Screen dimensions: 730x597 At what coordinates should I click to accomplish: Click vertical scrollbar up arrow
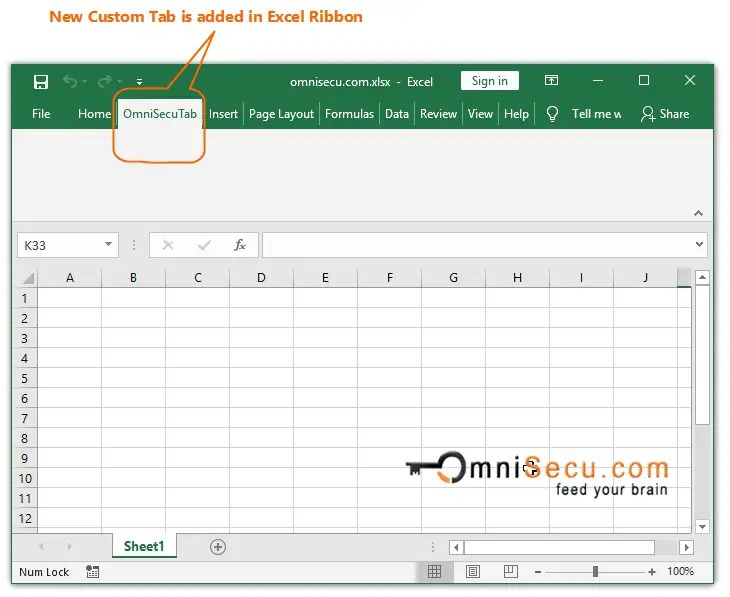(x=702, y=278)
